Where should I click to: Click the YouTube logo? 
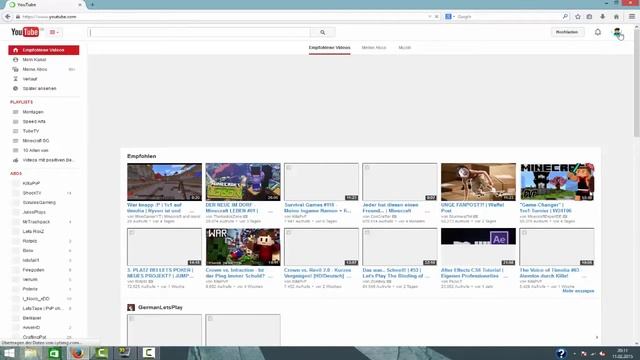tap(25, 32)
